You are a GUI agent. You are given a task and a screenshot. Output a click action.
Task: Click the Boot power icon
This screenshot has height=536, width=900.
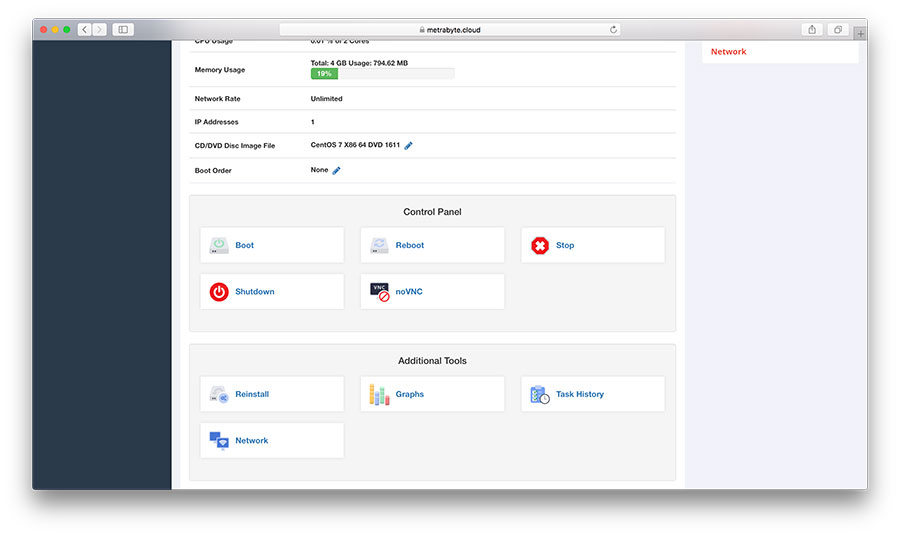coord(219,245)
